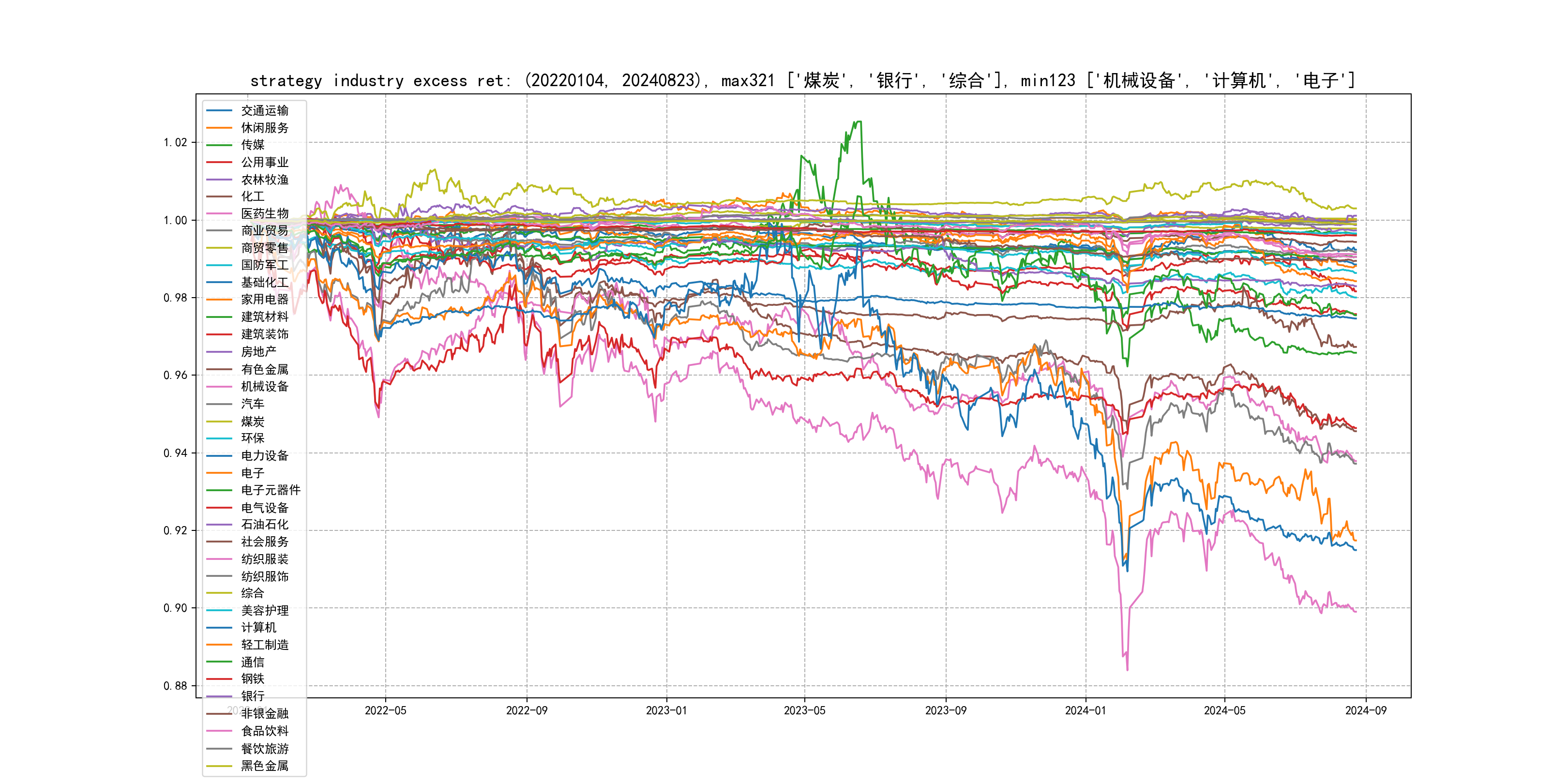Viewport: 1568px width, 784px height.
Task: Click the 电子元器件 legend entry
Action: pos(270,490)
